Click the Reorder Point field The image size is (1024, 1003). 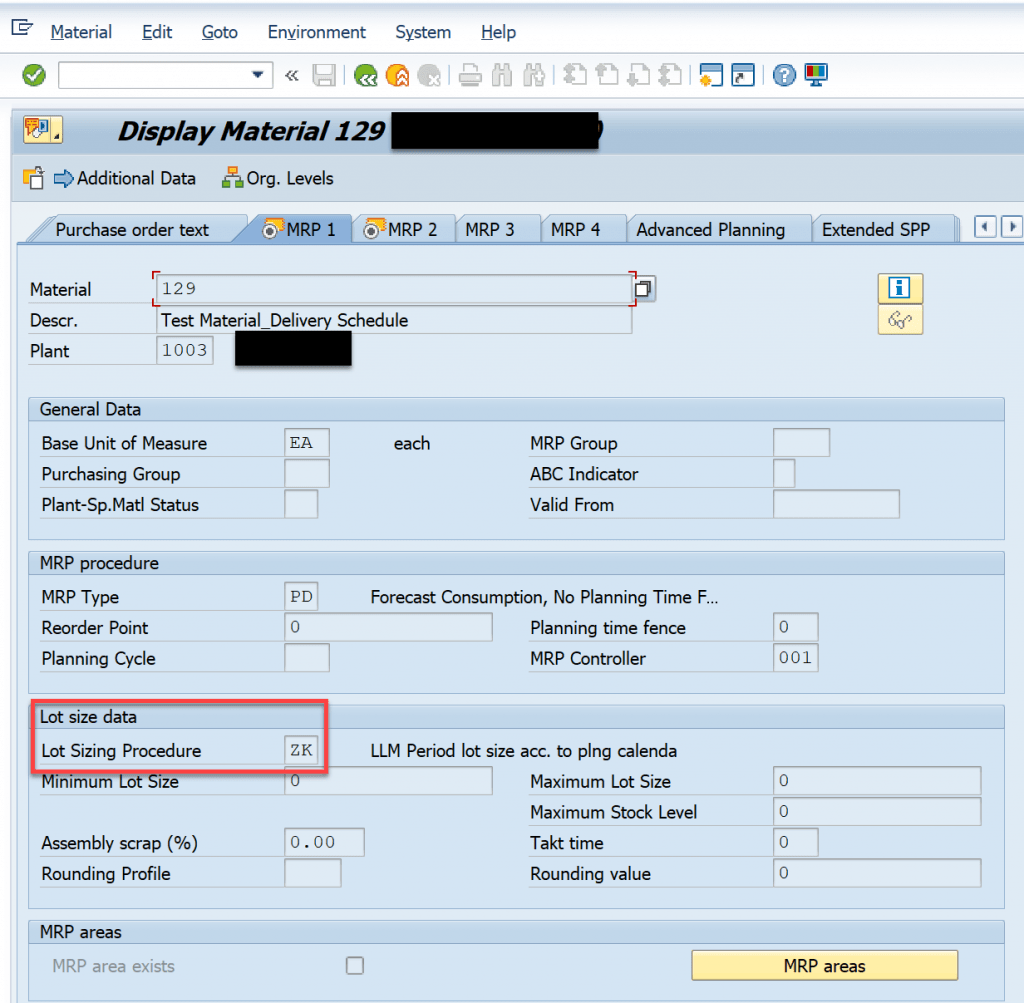click(389, 627)
